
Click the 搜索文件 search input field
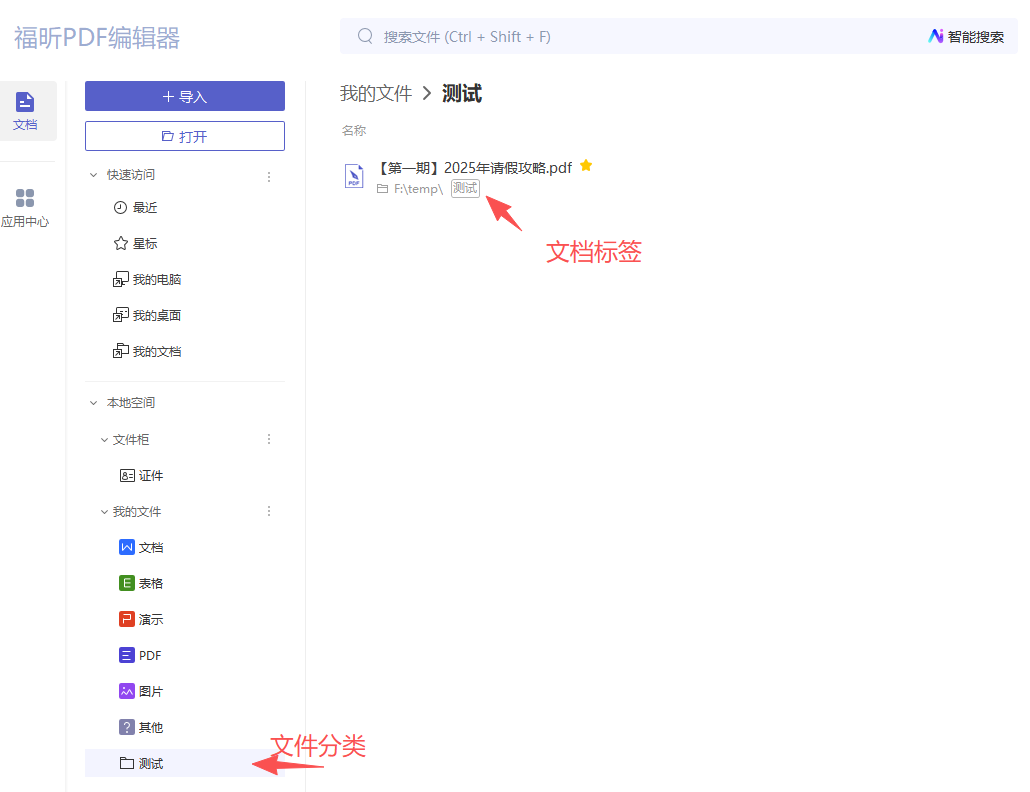600,37
